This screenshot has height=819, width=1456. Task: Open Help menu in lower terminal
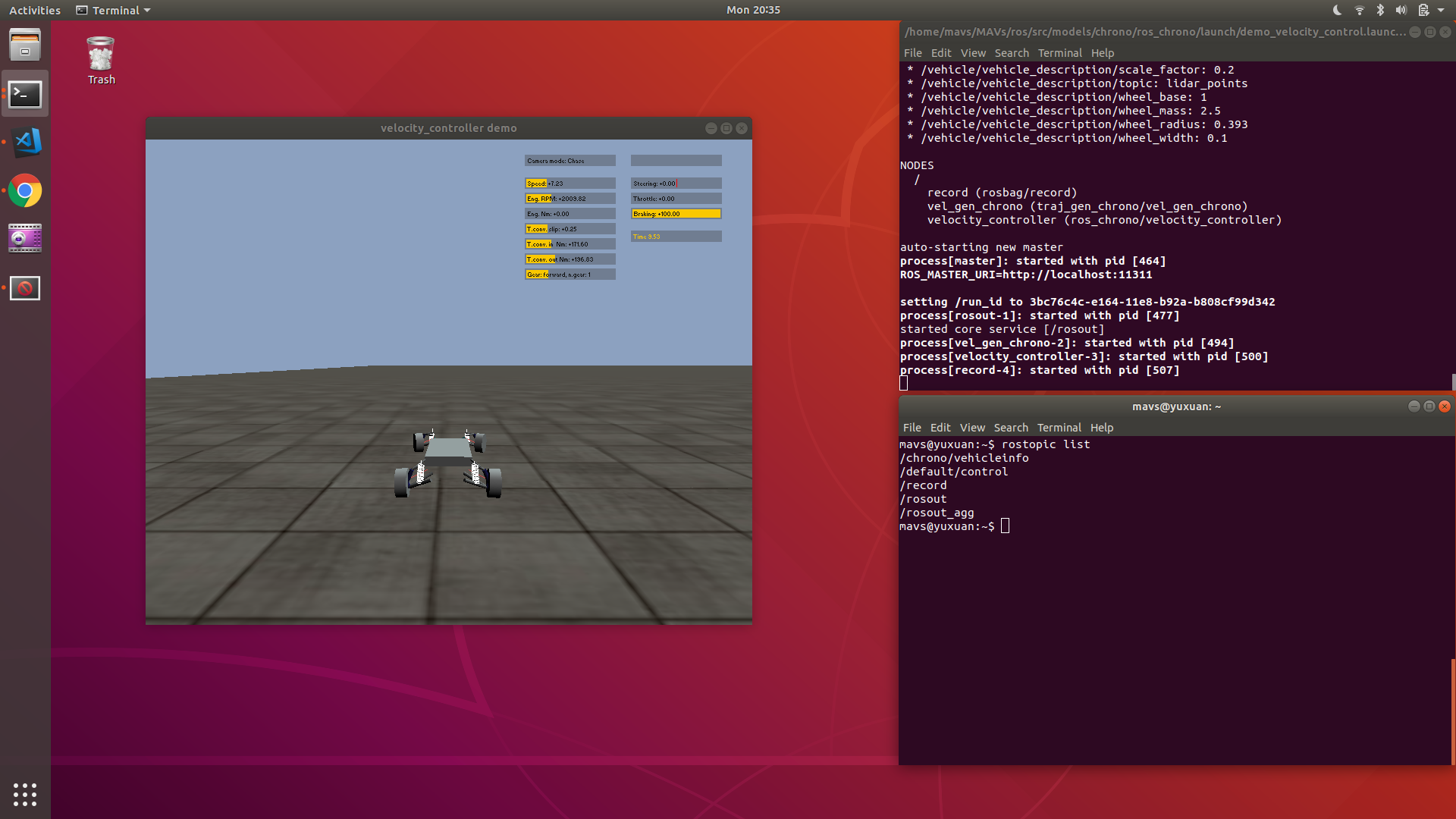coord(1102,428)
